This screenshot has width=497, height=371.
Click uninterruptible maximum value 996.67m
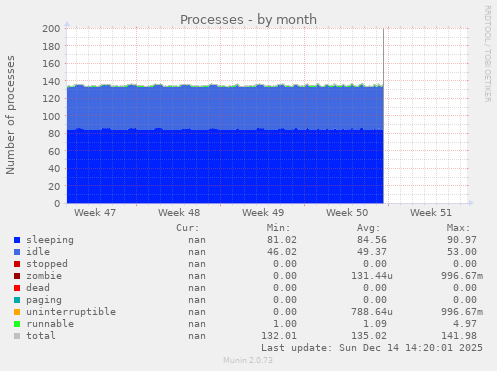[x=462, y=312]
